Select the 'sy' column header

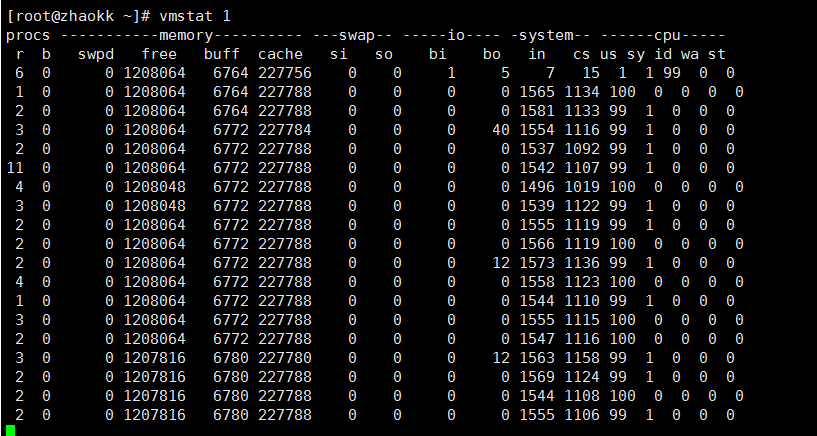[x=636, y=54]
